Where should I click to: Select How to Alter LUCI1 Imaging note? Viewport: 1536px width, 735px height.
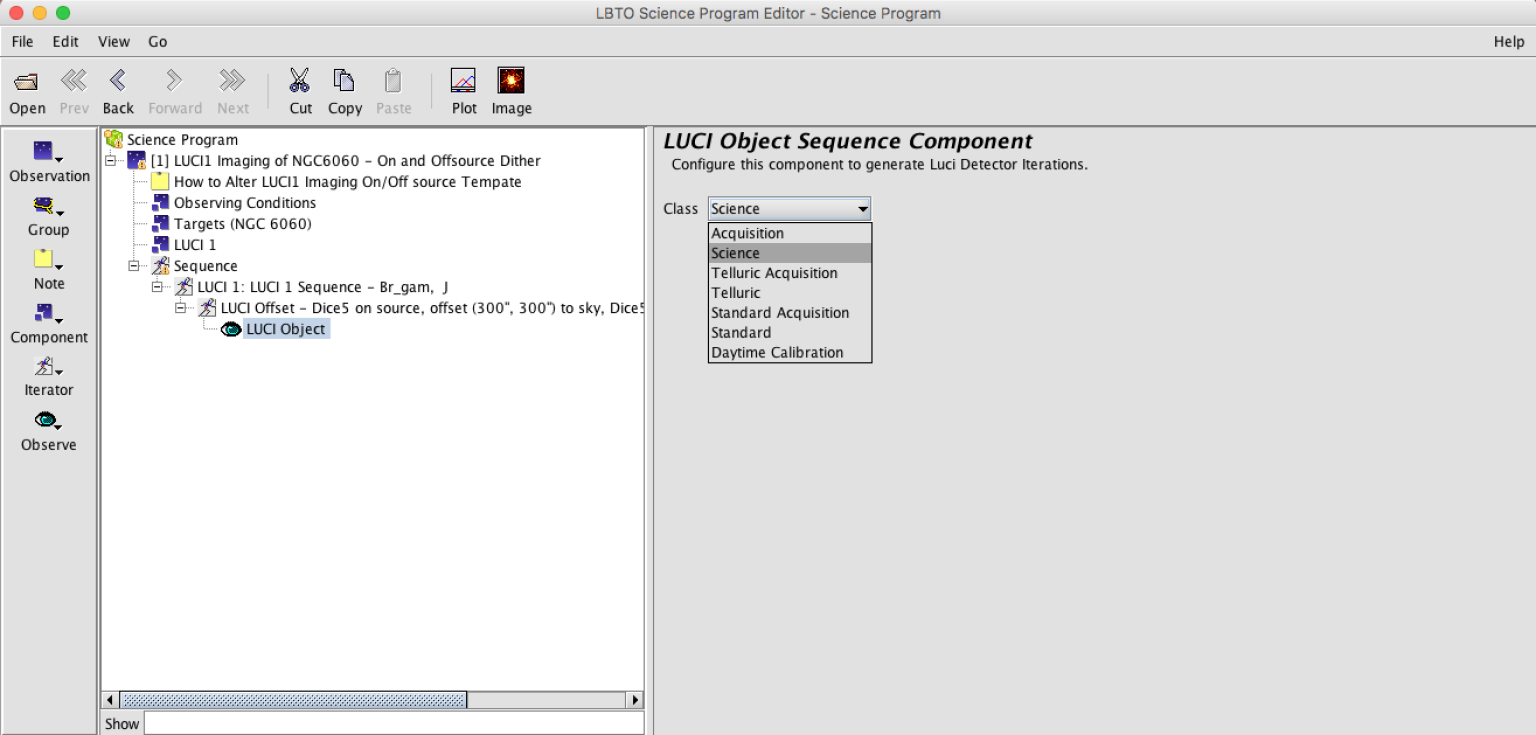[348, 182]
